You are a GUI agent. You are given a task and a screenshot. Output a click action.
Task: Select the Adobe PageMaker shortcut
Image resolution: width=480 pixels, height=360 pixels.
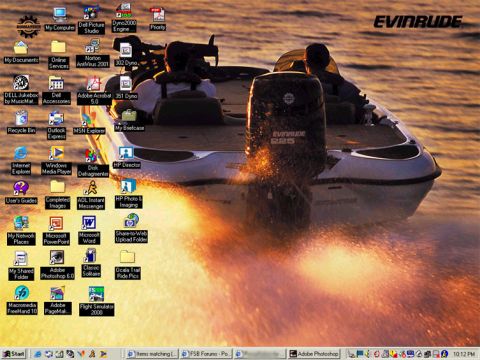tap(58, 301)
